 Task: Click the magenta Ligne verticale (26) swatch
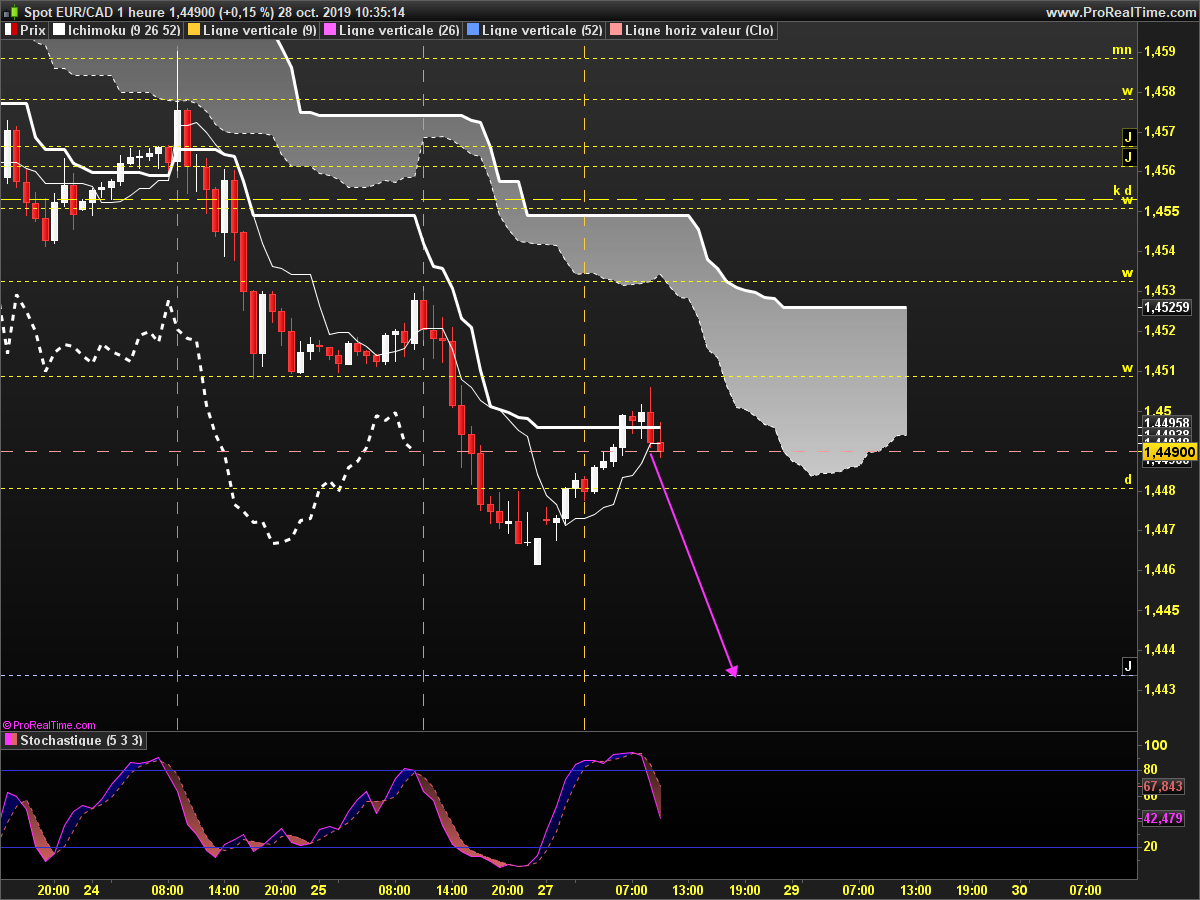pos(330,30)
